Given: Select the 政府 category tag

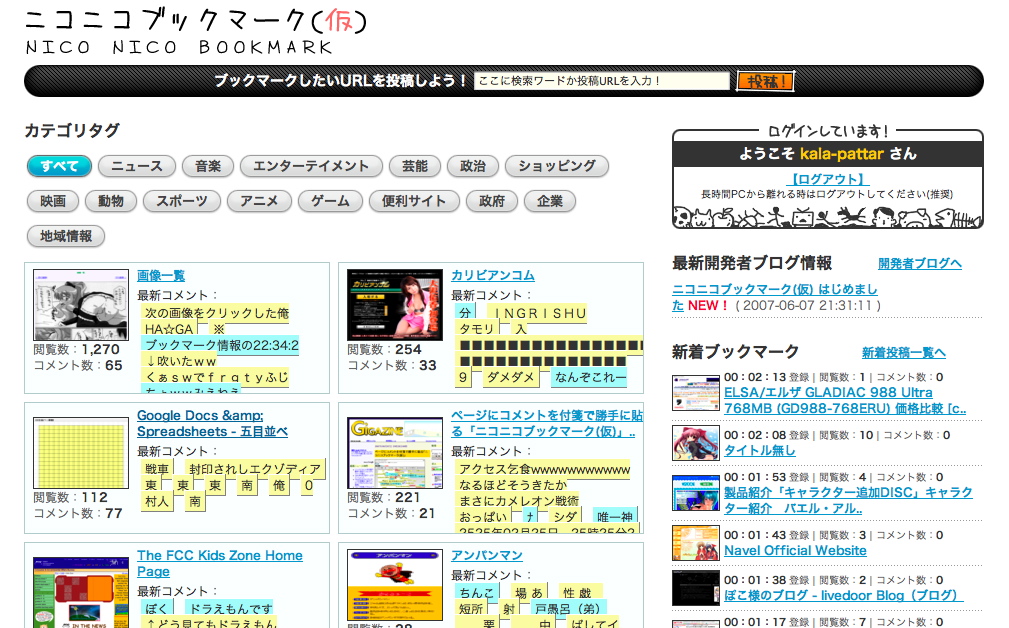Looking at the screenshot, I should pos(492,201).
